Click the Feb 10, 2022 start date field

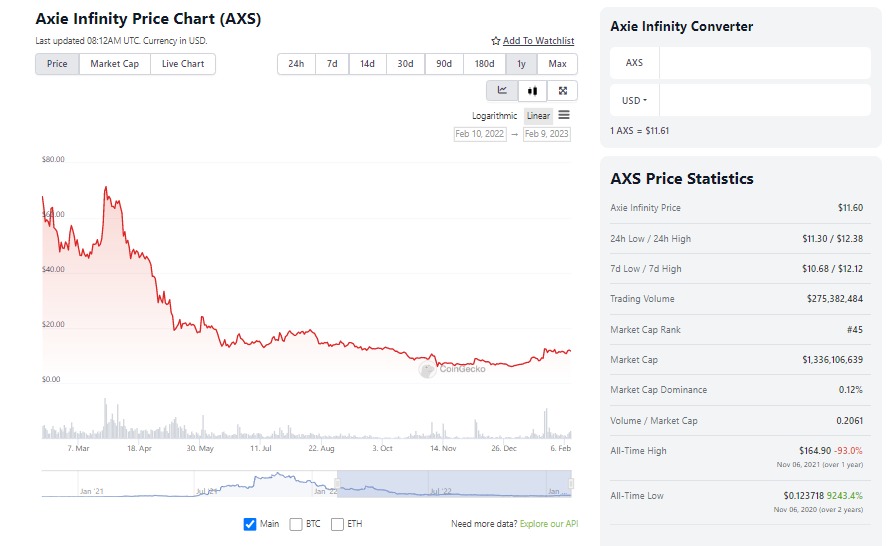click(480, 134)
